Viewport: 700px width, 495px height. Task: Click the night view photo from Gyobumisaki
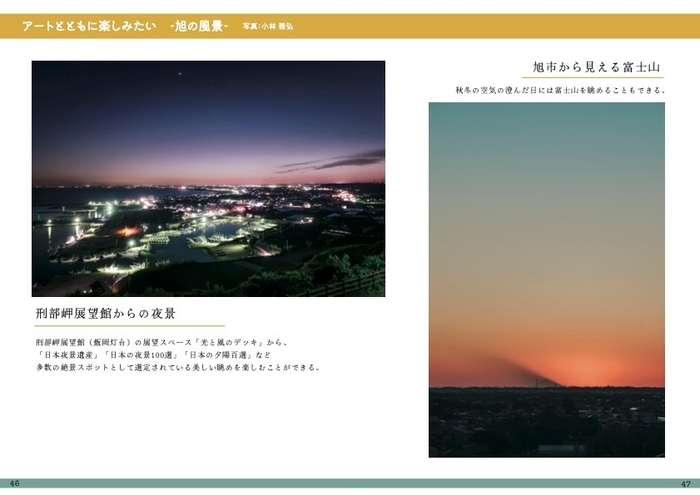tap(208, 178)
